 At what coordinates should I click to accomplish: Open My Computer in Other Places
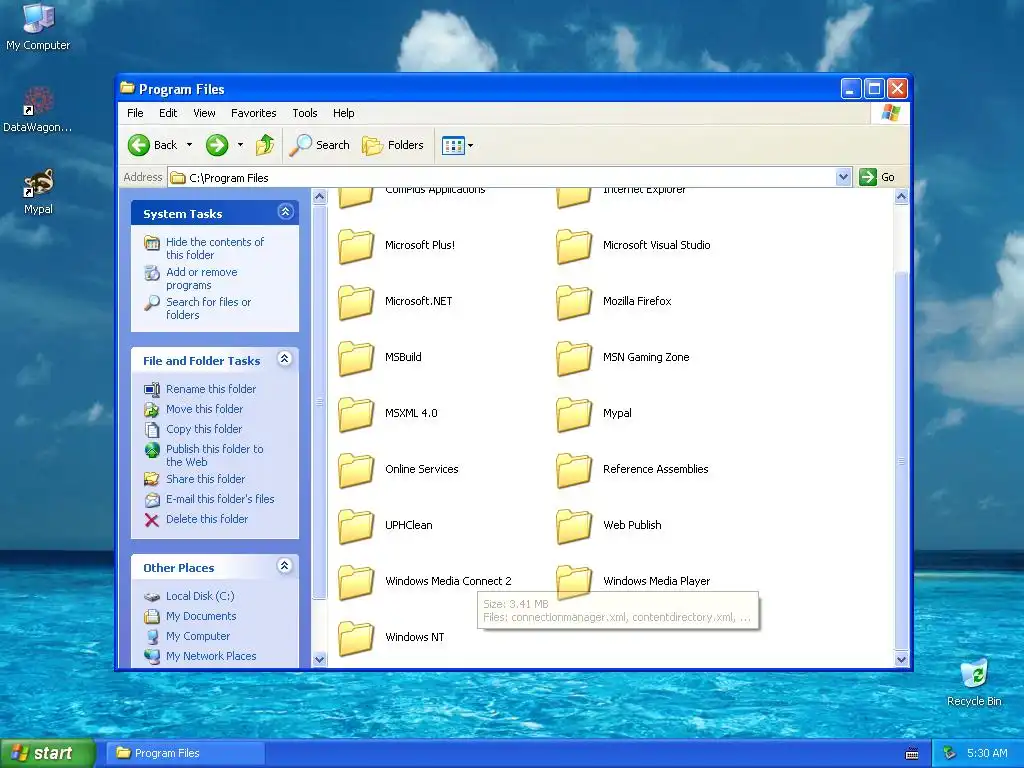pyautogui.click(x=197, y=636)
